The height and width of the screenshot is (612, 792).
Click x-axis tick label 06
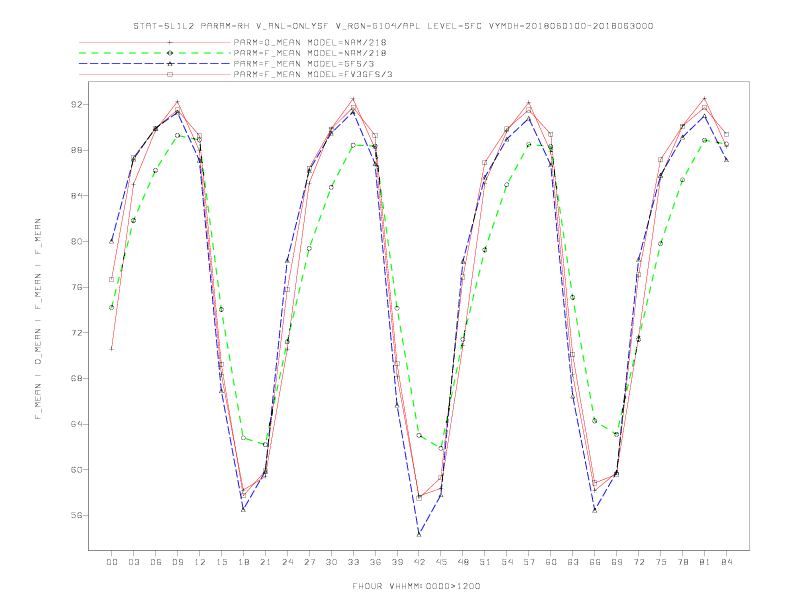[156, 562]
